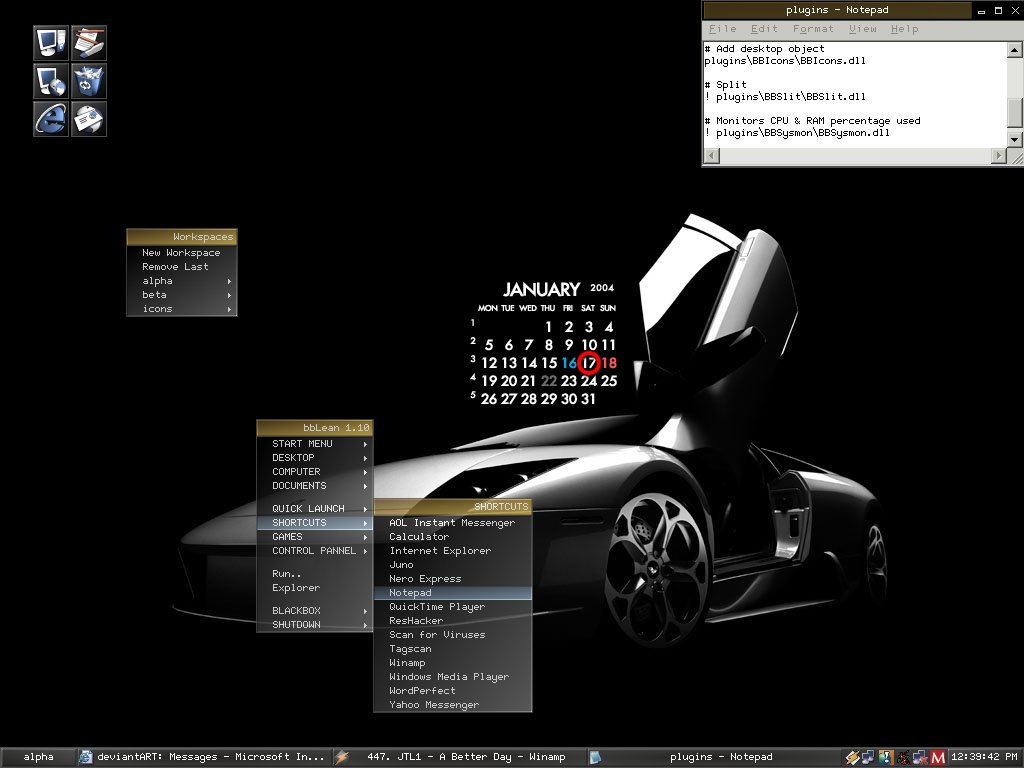Open the My Computer desktop icon

(51, 43)
